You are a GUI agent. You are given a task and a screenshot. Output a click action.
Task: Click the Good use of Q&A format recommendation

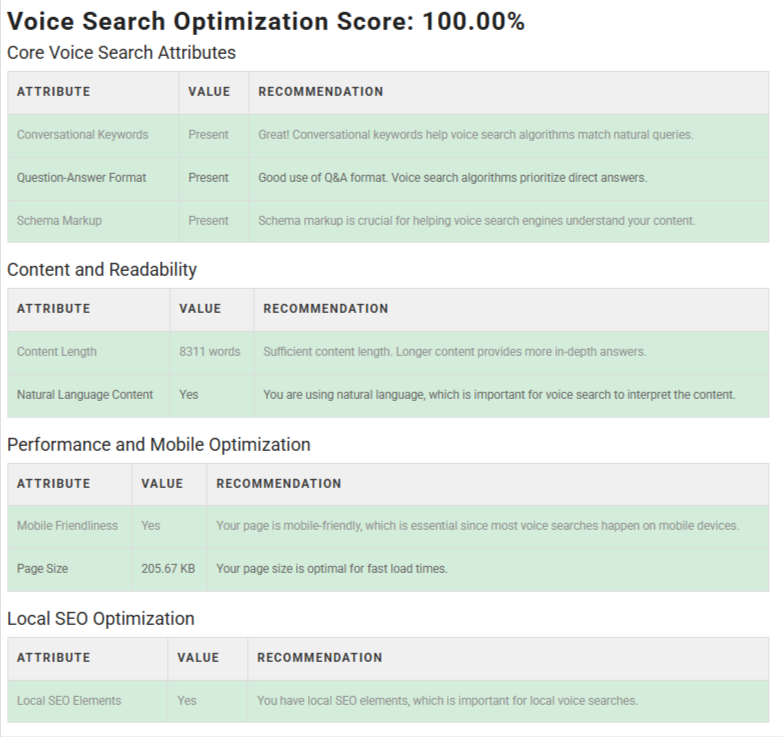[452, 178]
